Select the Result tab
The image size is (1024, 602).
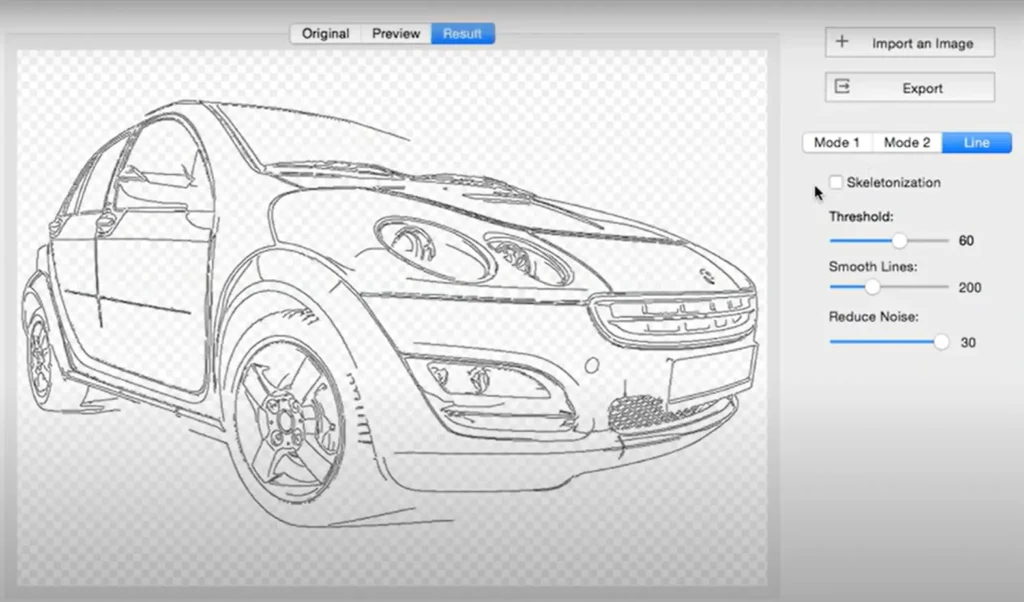[461, 33]
